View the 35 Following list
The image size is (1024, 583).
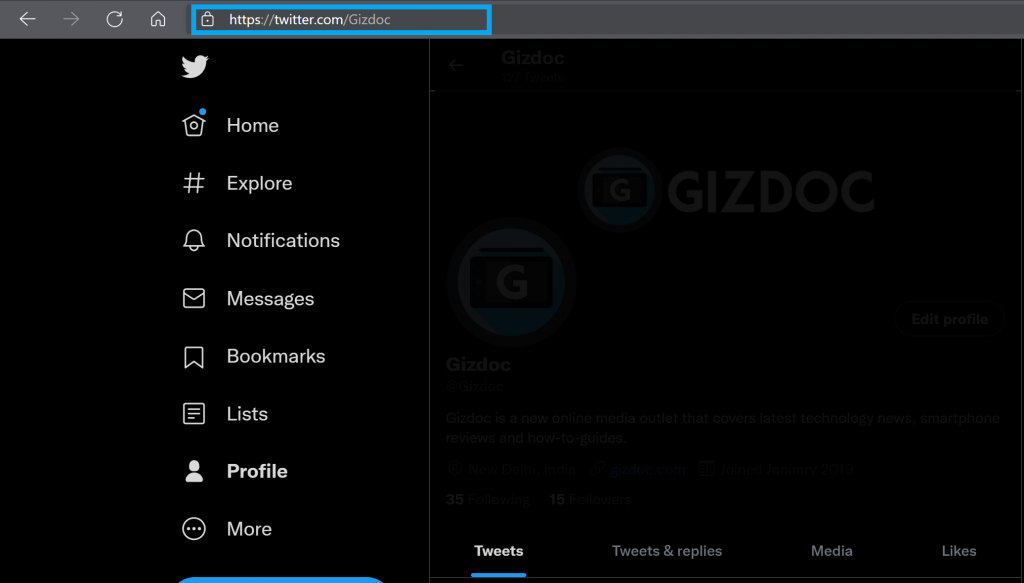(x=488, y=500)
